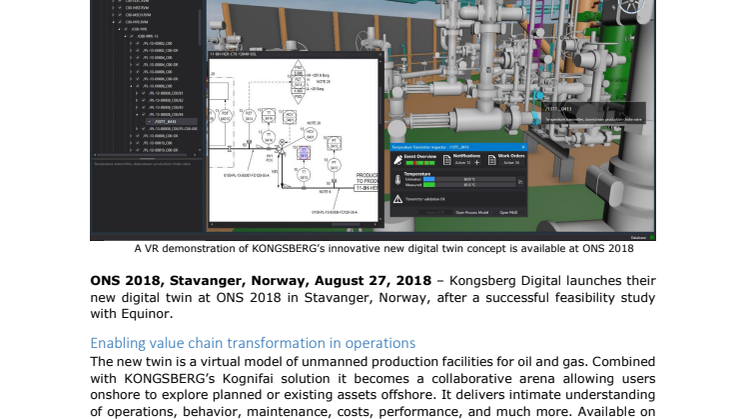Click the image caption about VR demonstration
Image resolution: width=746 pixels, height=419 pixels.
[x=383, y=248]
